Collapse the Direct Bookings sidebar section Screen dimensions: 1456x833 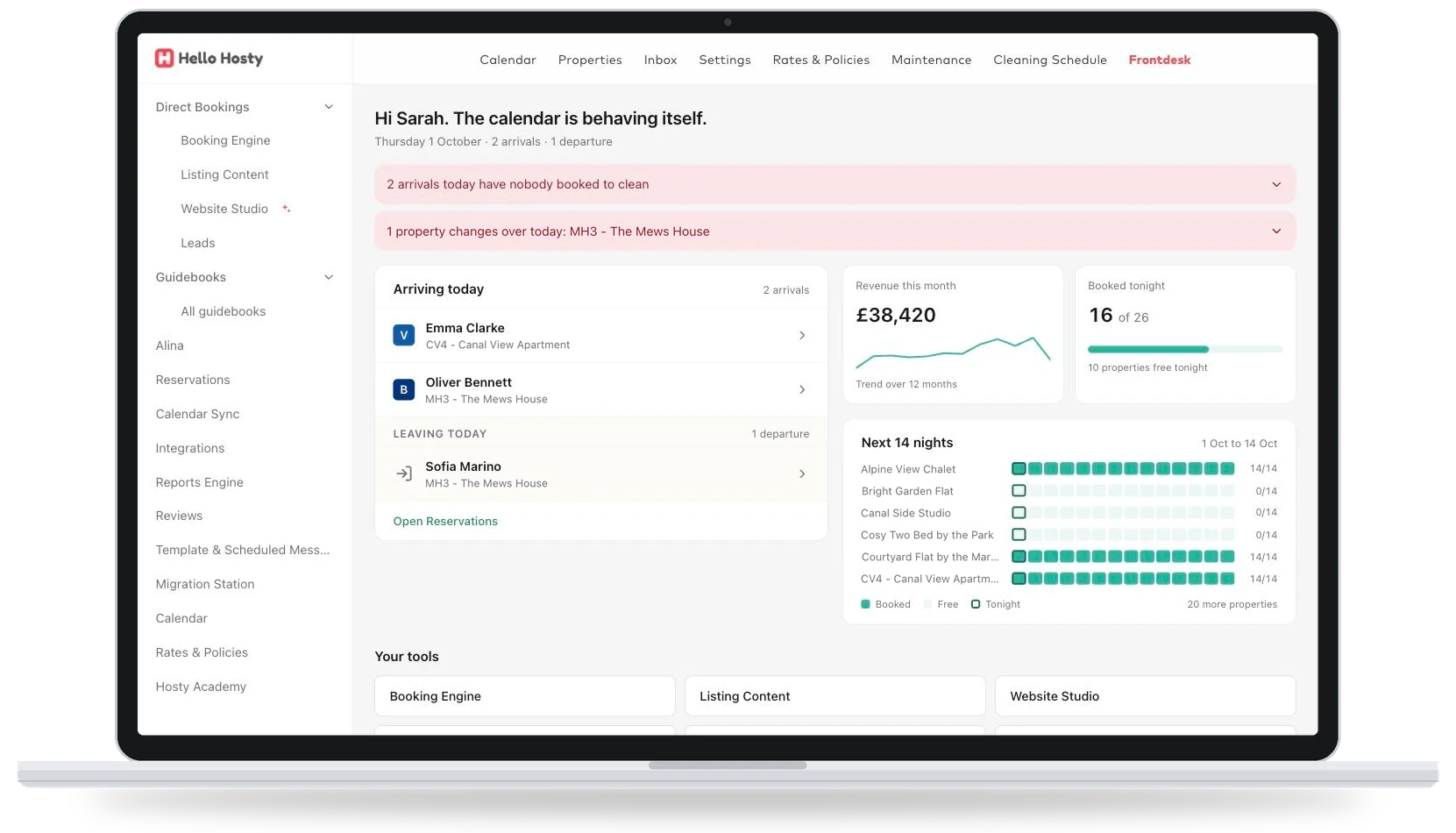pyautogui.click(x=329, y=107)
